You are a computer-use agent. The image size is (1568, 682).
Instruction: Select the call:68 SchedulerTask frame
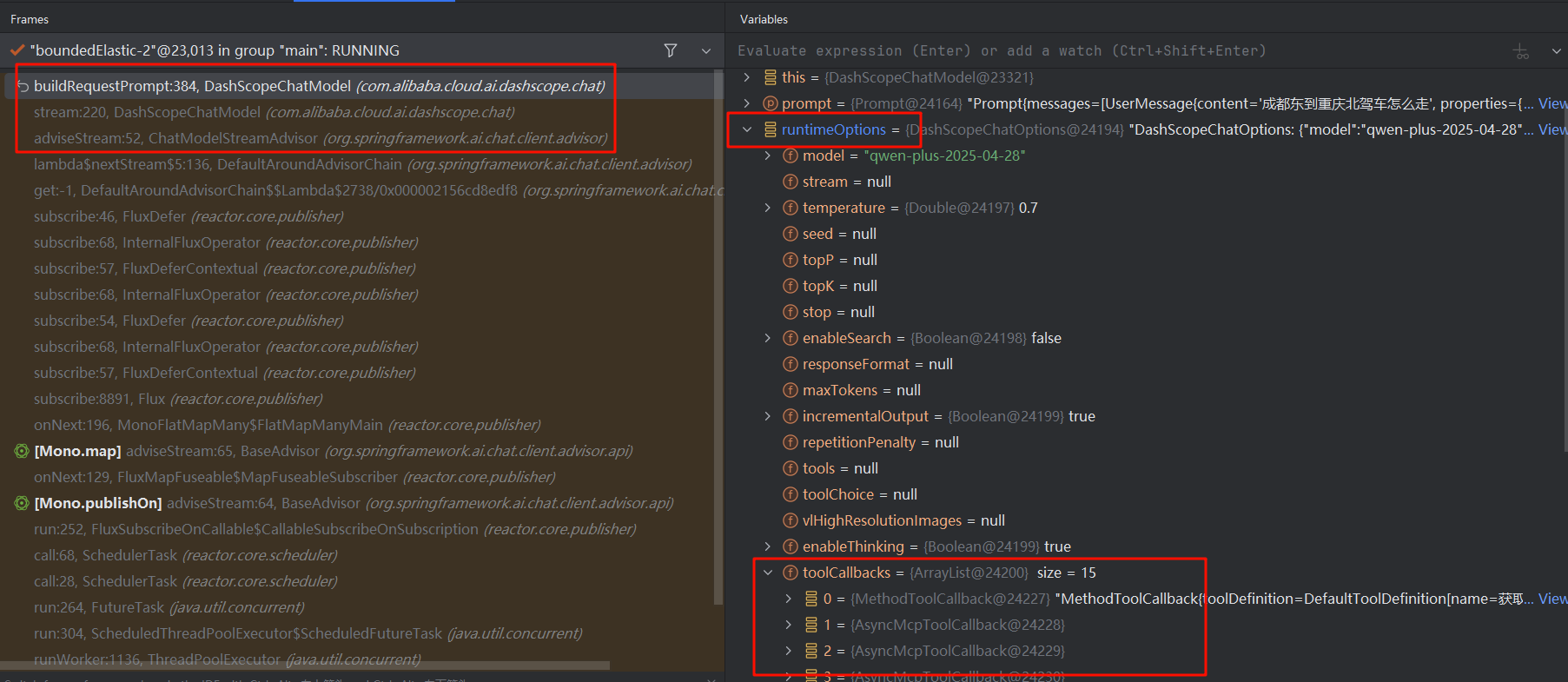pyautogui.click(x=185, y=555)
